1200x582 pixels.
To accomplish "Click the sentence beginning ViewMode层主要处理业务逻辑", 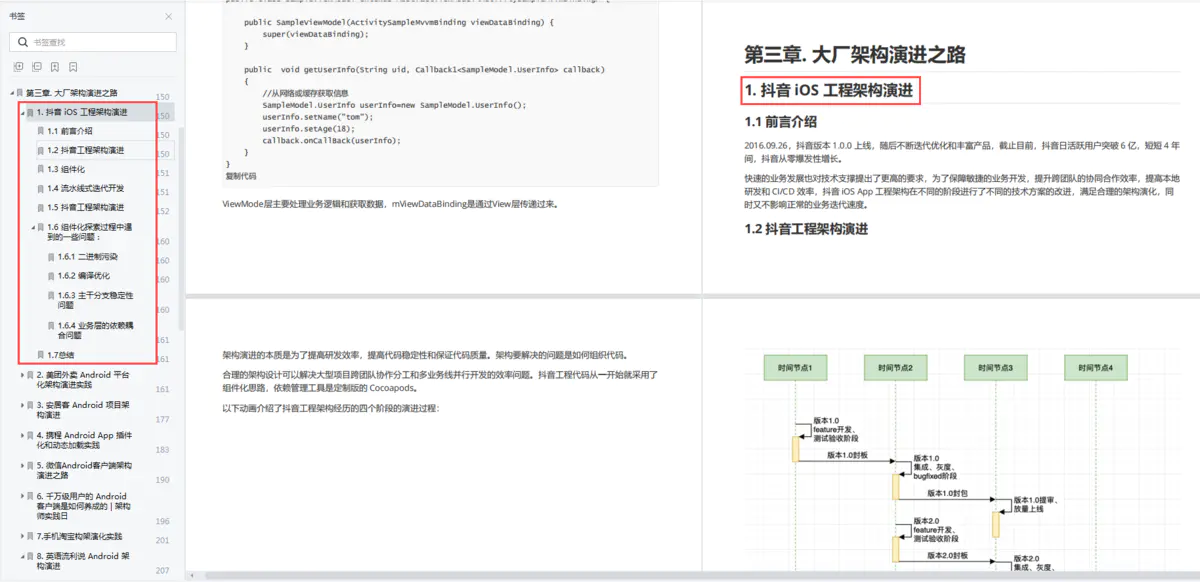I will 390,203.
